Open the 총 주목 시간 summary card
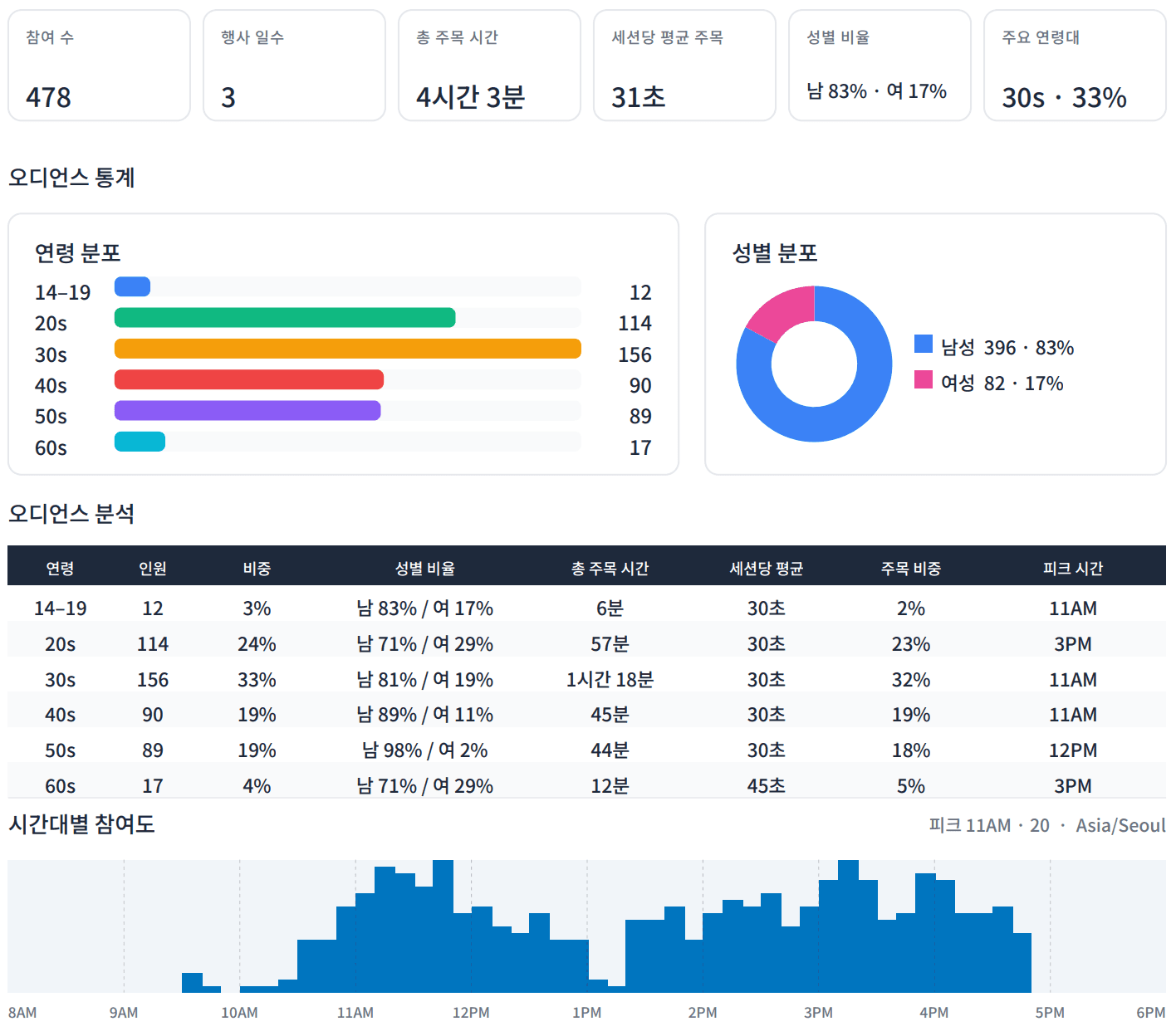 coord(489,66)
